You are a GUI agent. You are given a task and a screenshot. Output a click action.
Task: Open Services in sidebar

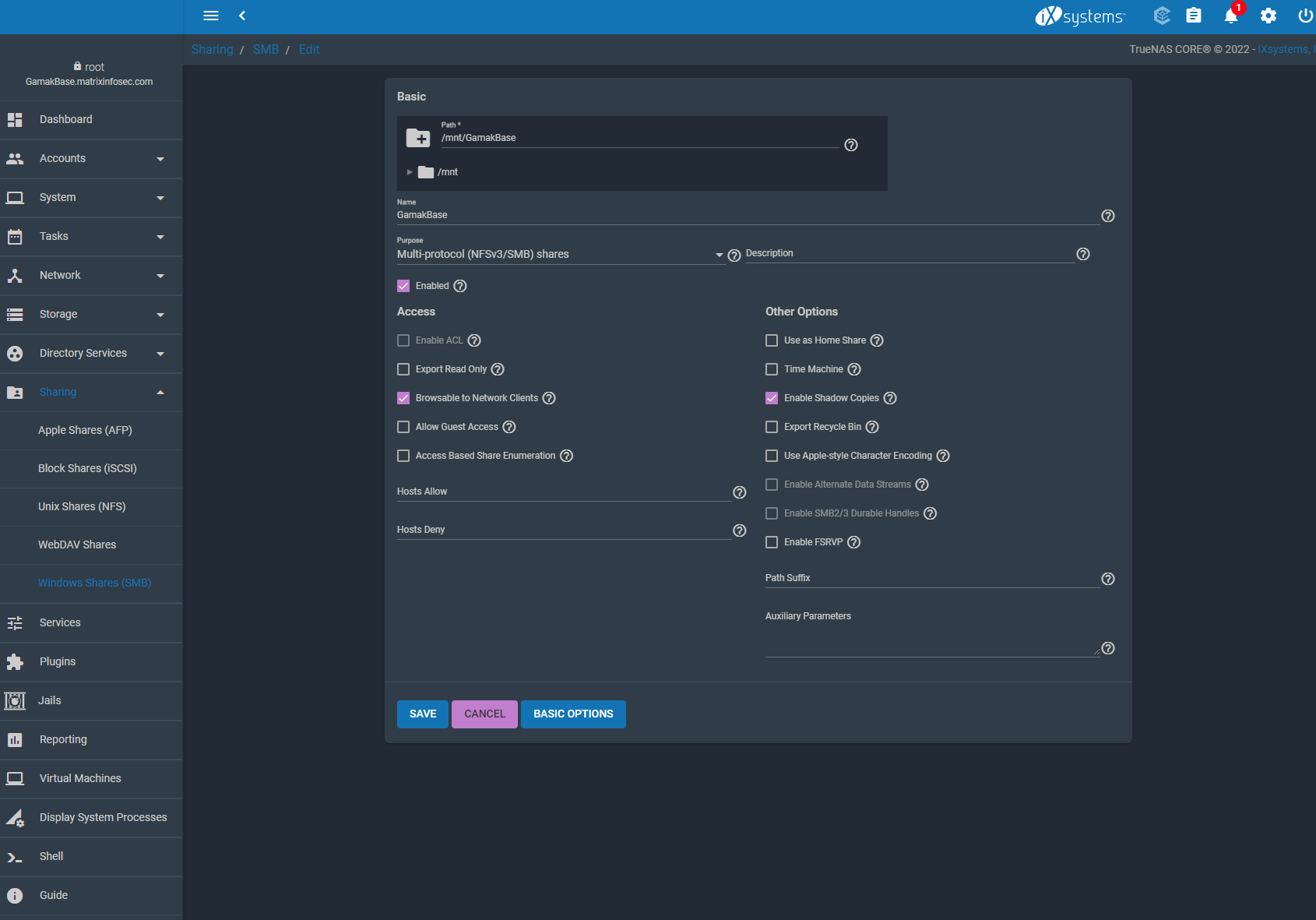(91, 623)
